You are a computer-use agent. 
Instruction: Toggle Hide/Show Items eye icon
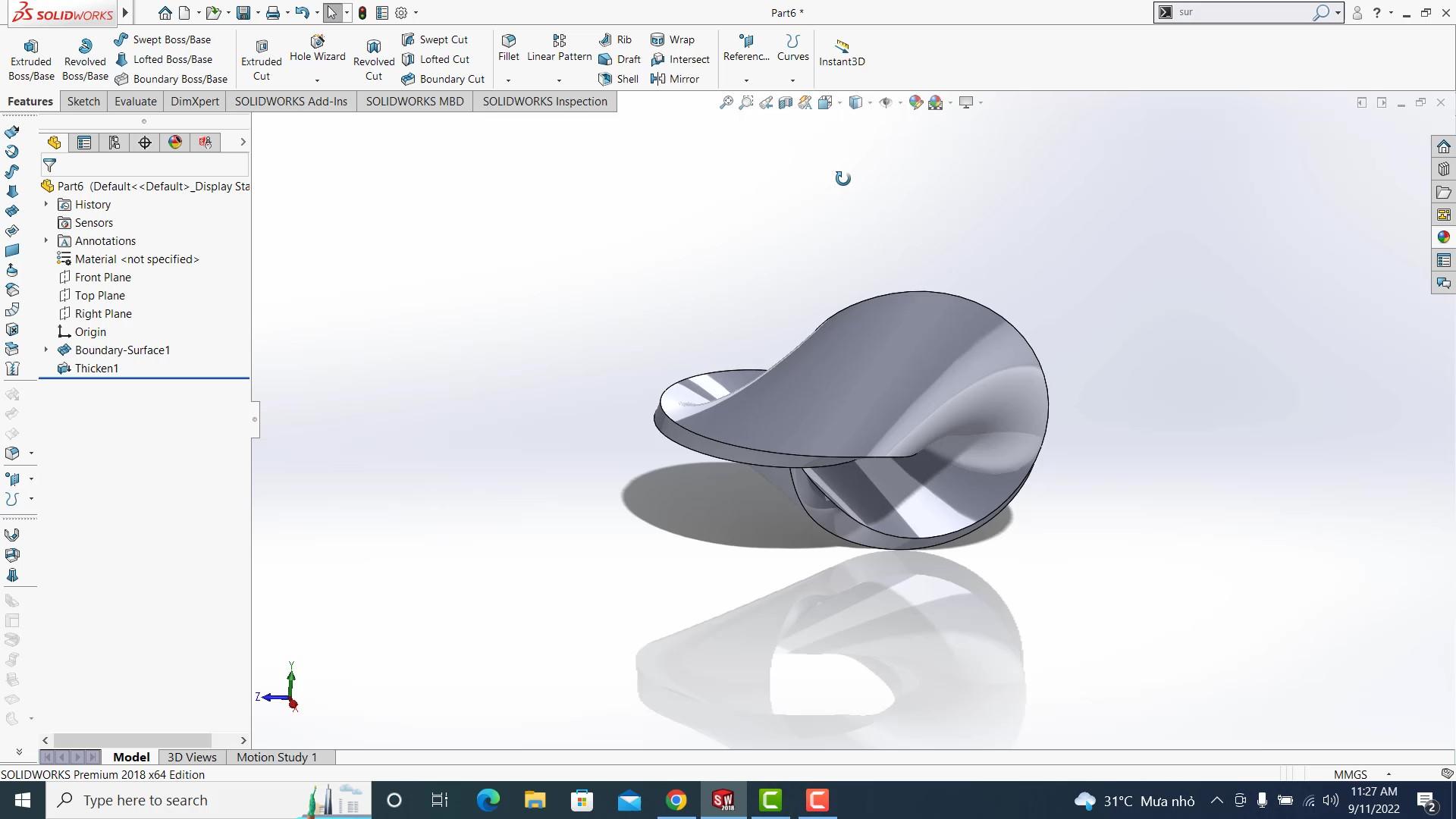pyautogui.click(x=886, y=102)
